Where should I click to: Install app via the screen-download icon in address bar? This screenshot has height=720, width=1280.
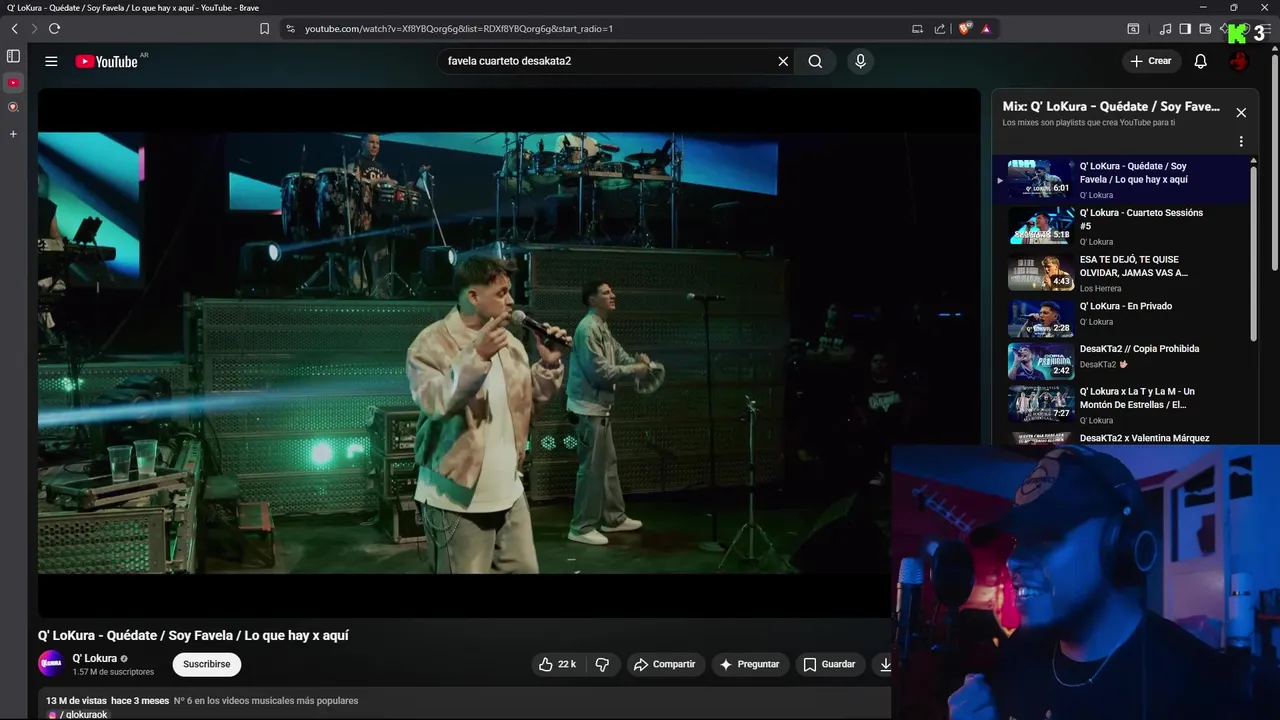coord(918,29)
